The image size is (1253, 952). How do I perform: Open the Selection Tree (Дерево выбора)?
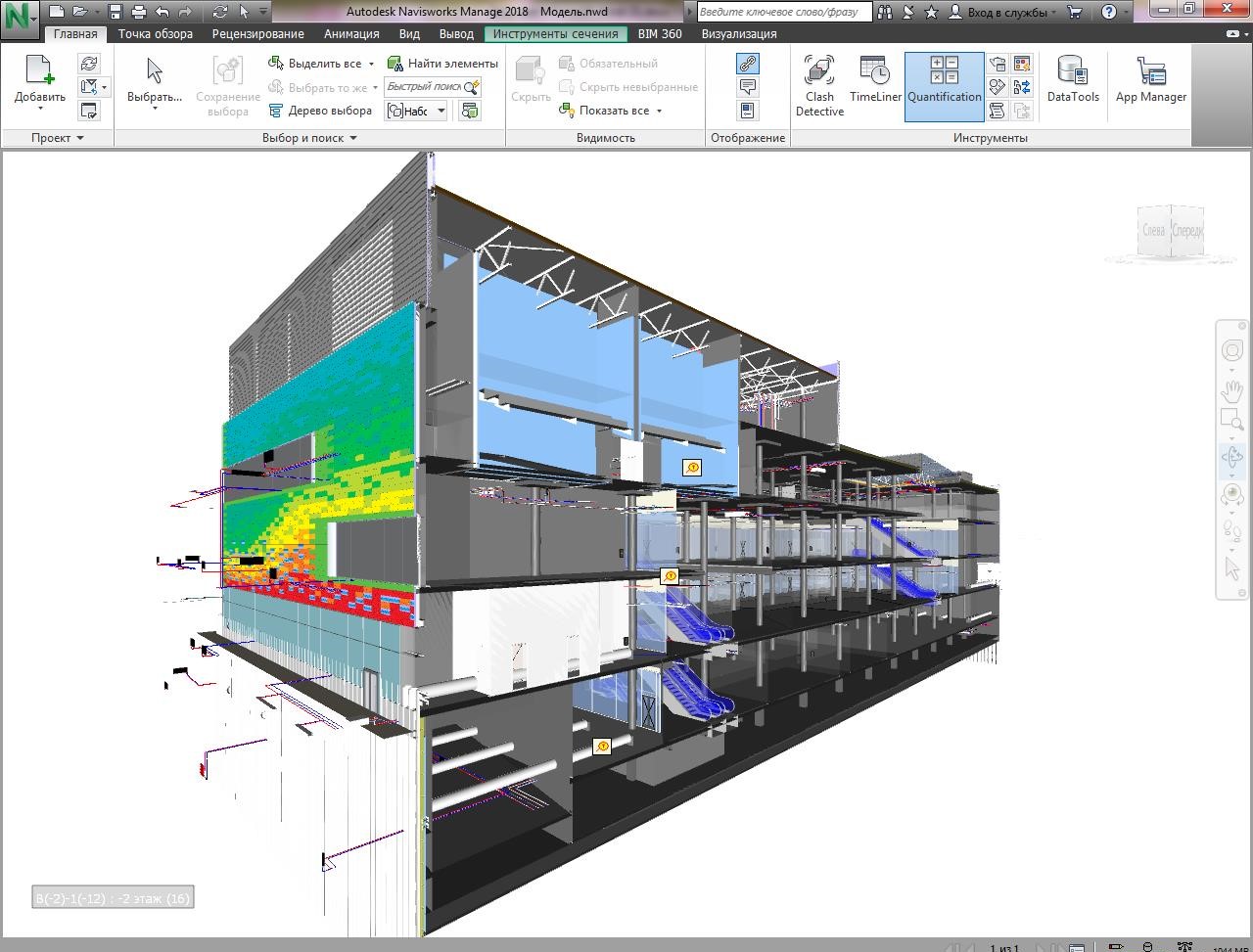click(320, 111)
